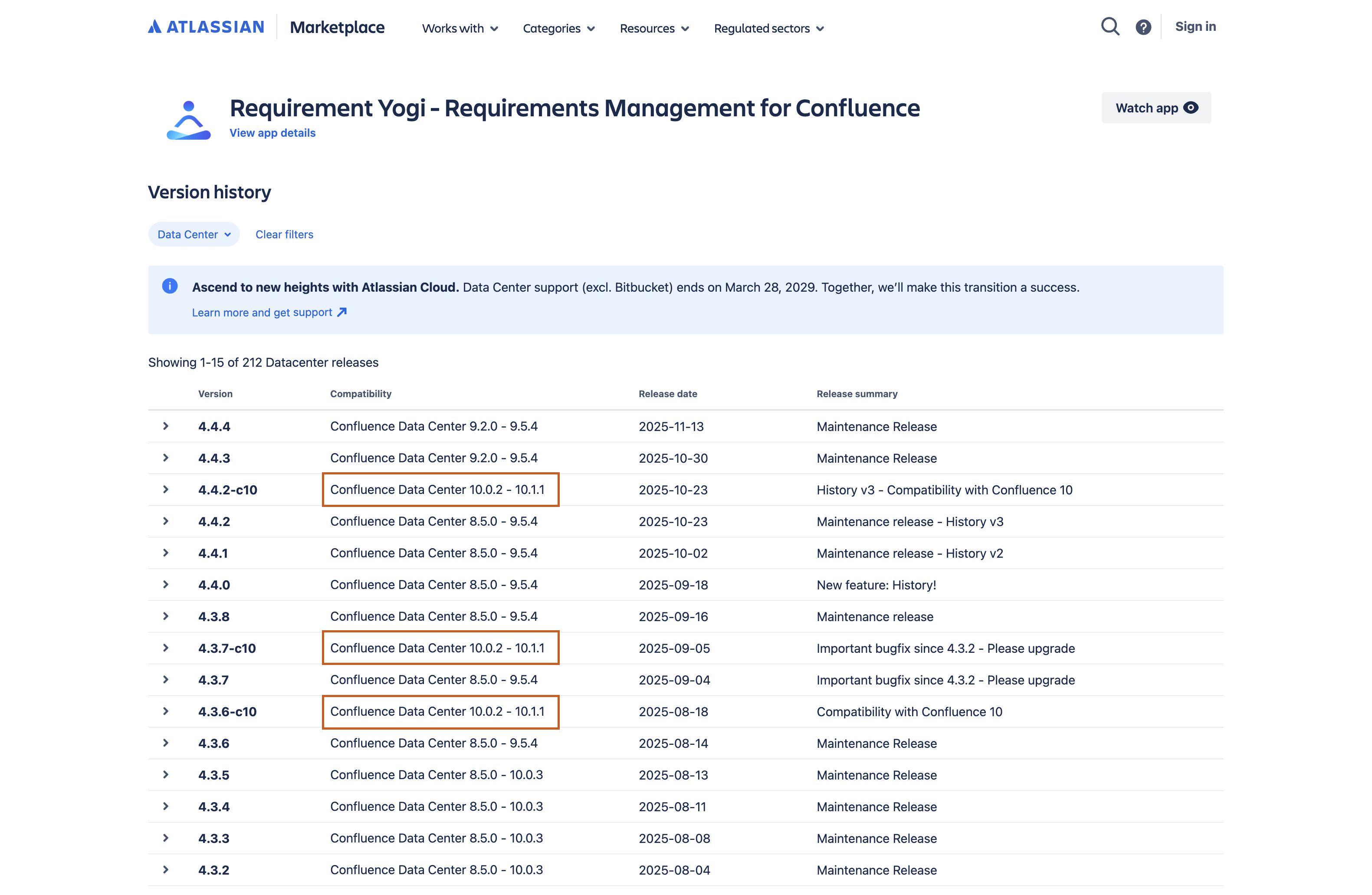Expand the 4.4.2-c10 release row
This screenshot has width=1372, height=895.
(x=165, y=490)
